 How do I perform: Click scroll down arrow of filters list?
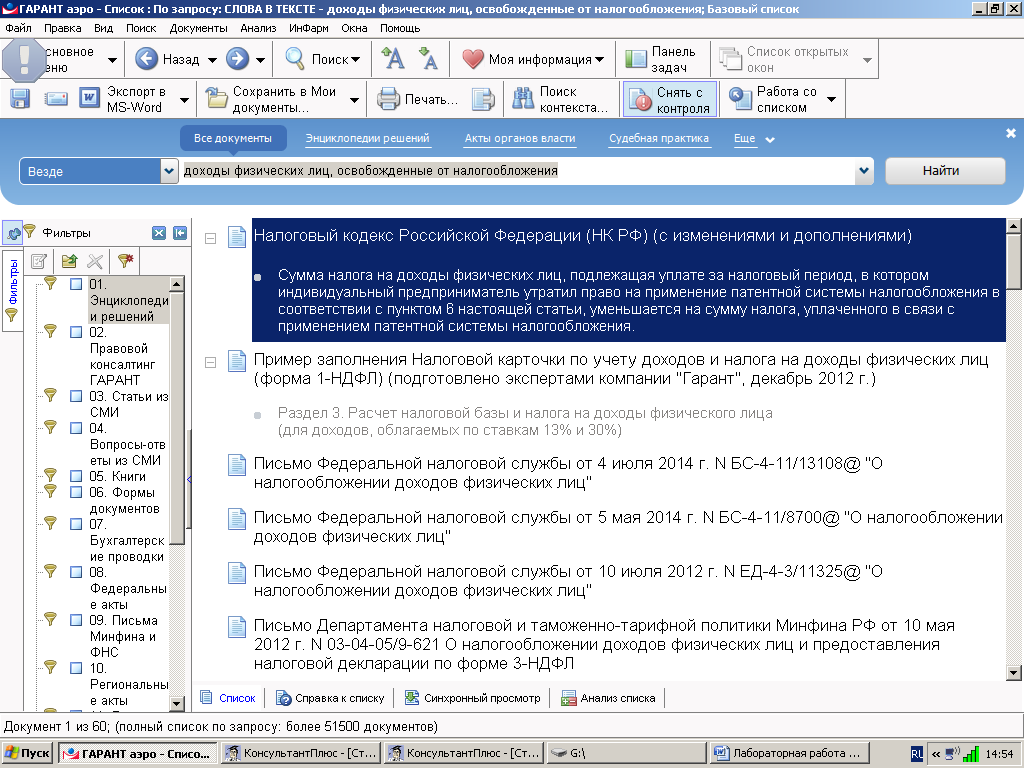176,703
